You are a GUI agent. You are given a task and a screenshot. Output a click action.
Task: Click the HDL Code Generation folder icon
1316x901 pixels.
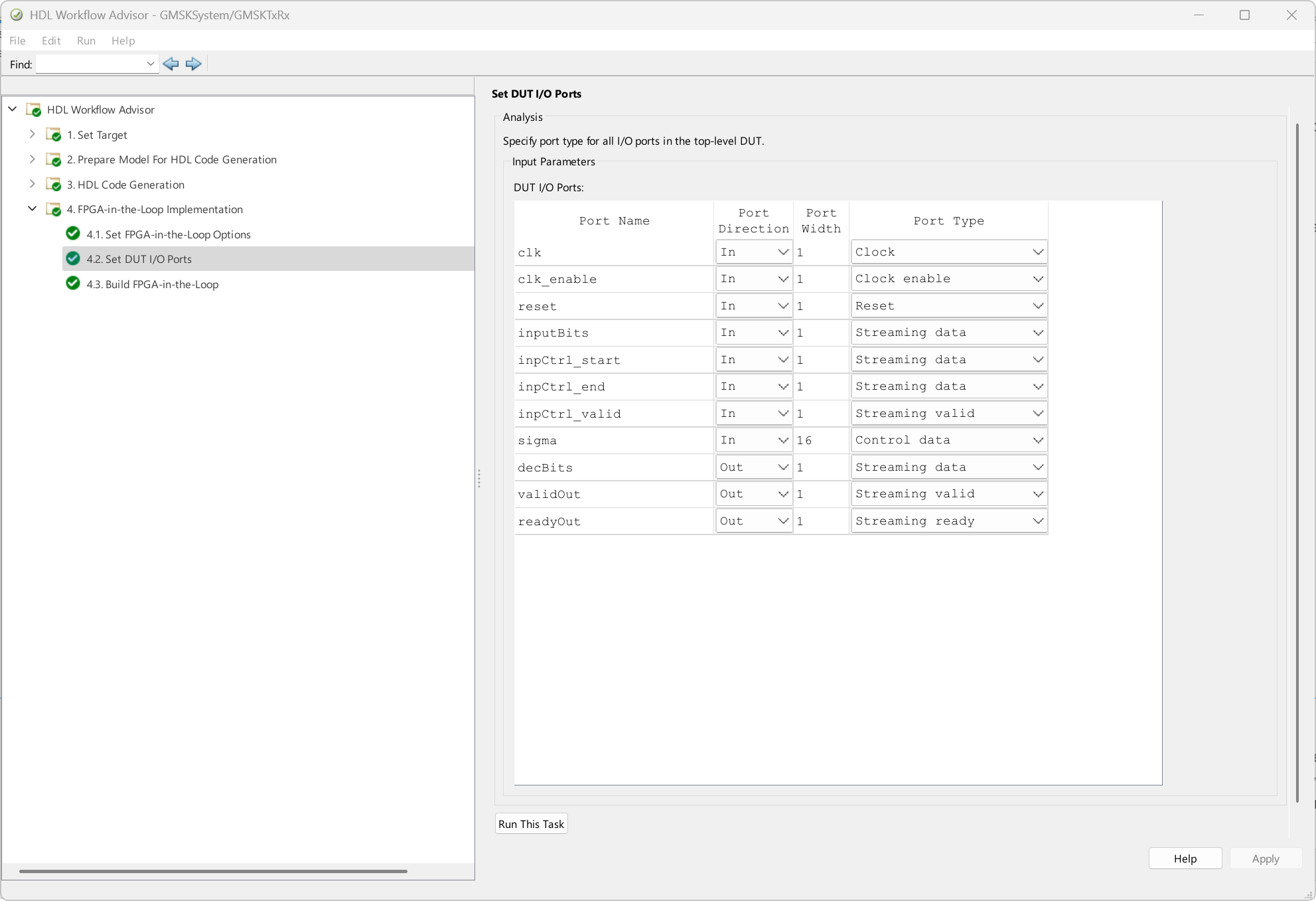click(x=54, y=185)
